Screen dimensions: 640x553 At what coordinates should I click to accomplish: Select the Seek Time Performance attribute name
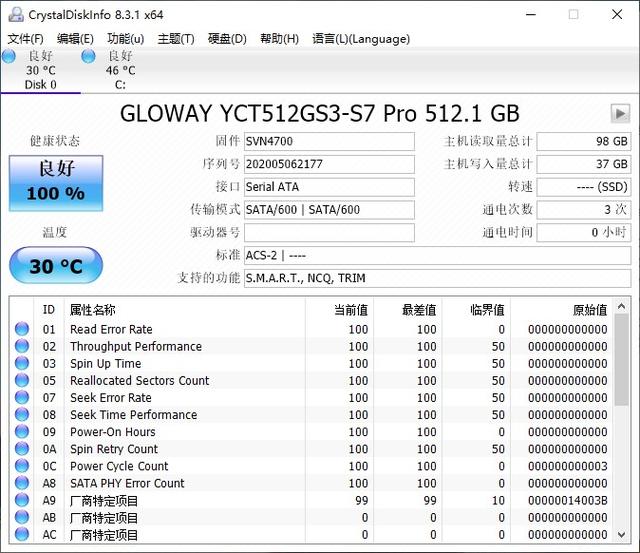click(x=133, y=415)
